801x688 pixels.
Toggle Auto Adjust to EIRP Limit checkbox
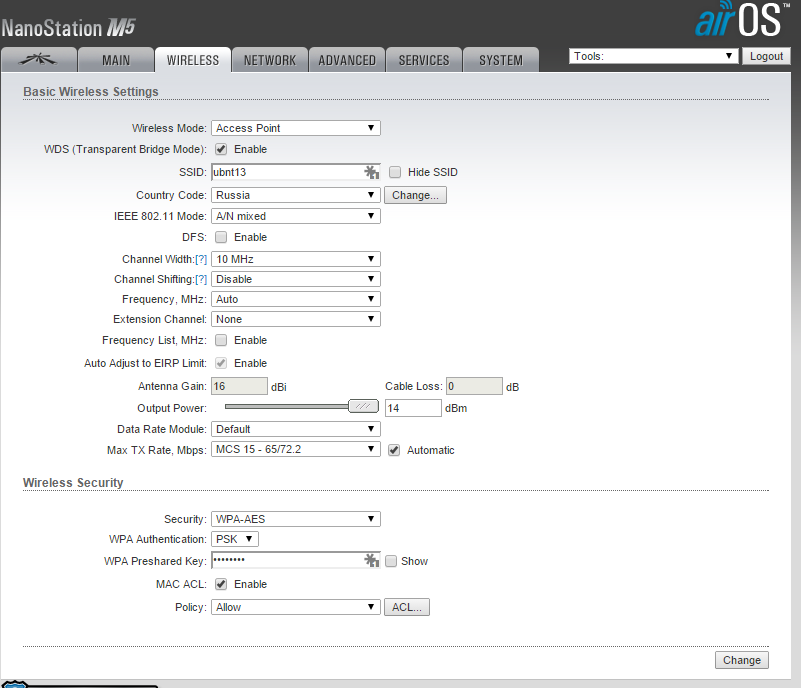pos(221,363)
